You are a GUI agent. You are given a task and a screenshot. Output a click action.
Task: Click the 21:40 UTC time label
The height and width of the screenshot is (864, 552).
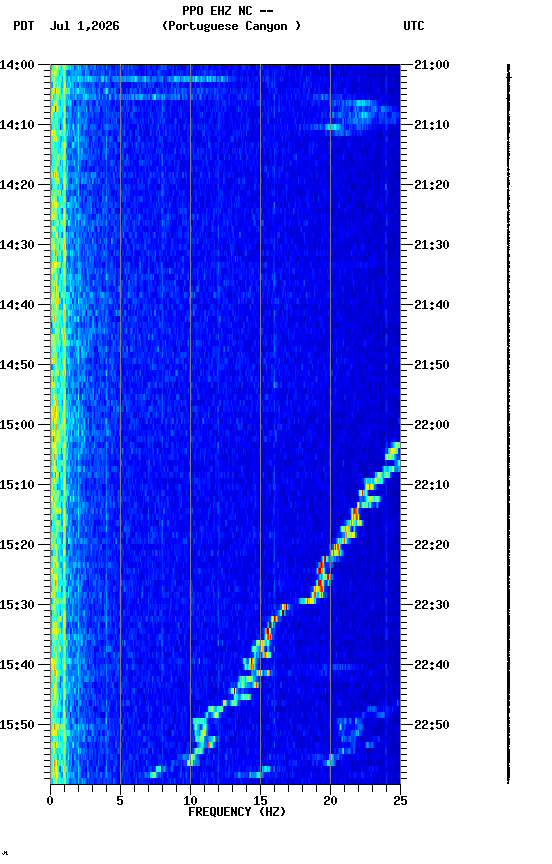coord(432,305)
